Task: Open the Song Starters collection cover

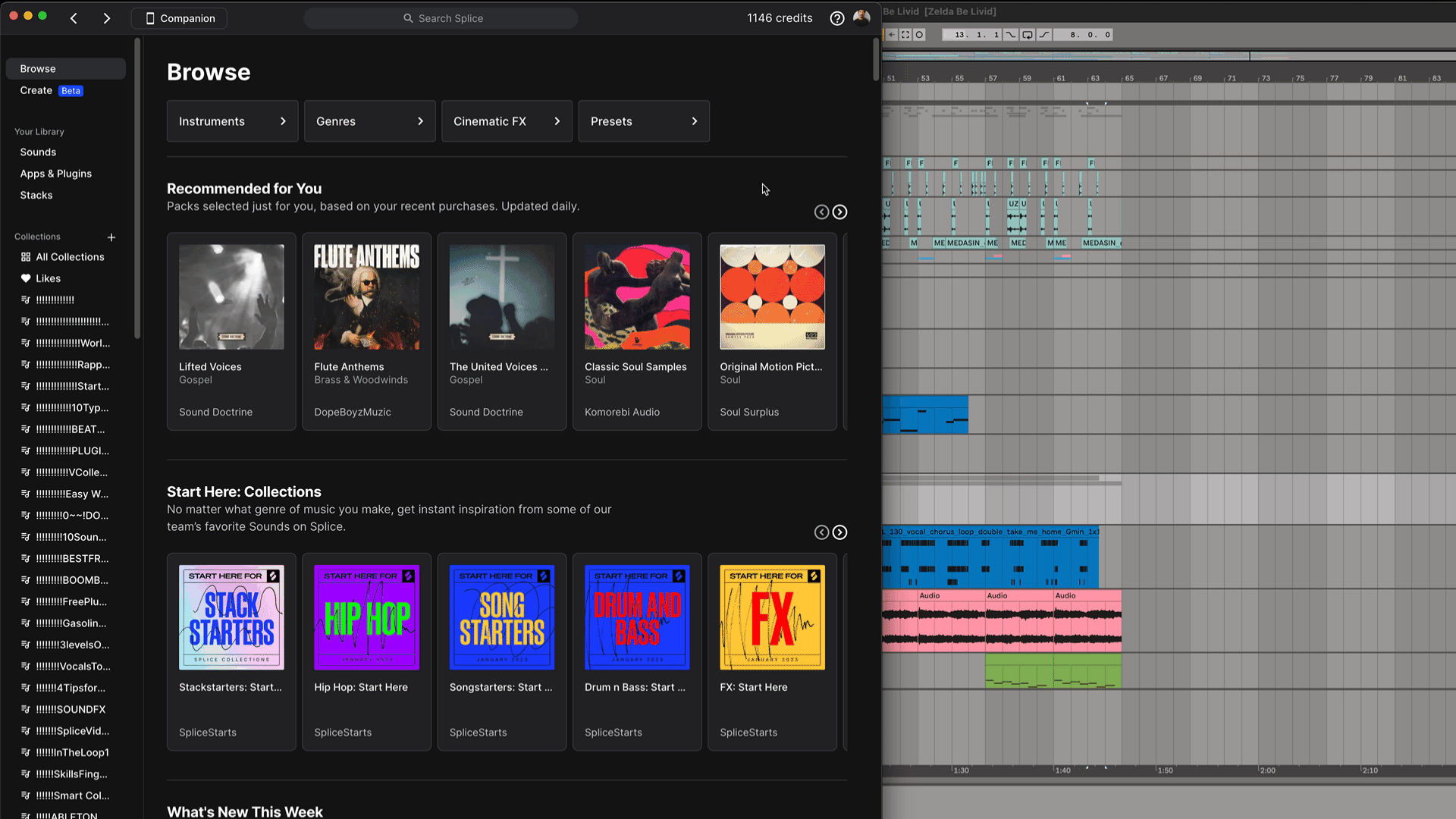Action: point(502,617)
